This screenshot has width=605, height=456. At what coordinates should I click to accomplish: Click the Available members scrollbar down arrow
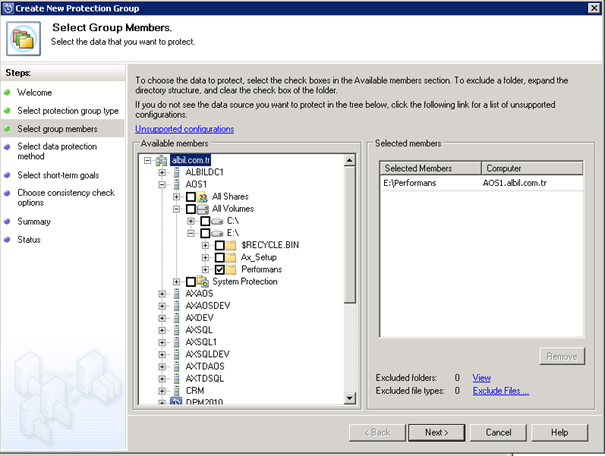pos(350,398)
